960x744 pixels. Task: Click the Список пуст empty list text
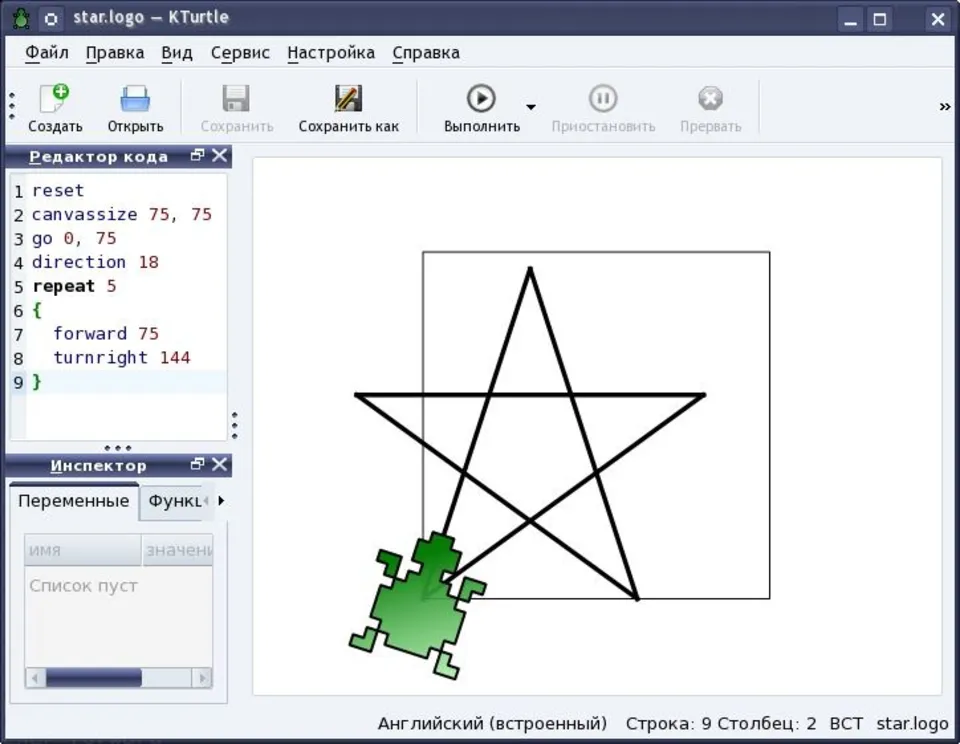83,586
